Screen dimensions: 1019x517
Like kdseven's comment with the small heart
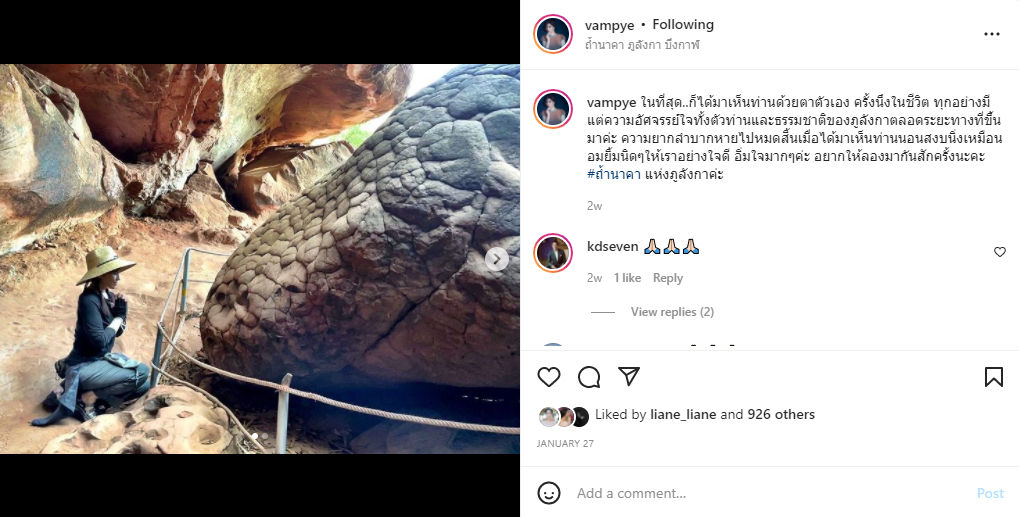[999, 252]
